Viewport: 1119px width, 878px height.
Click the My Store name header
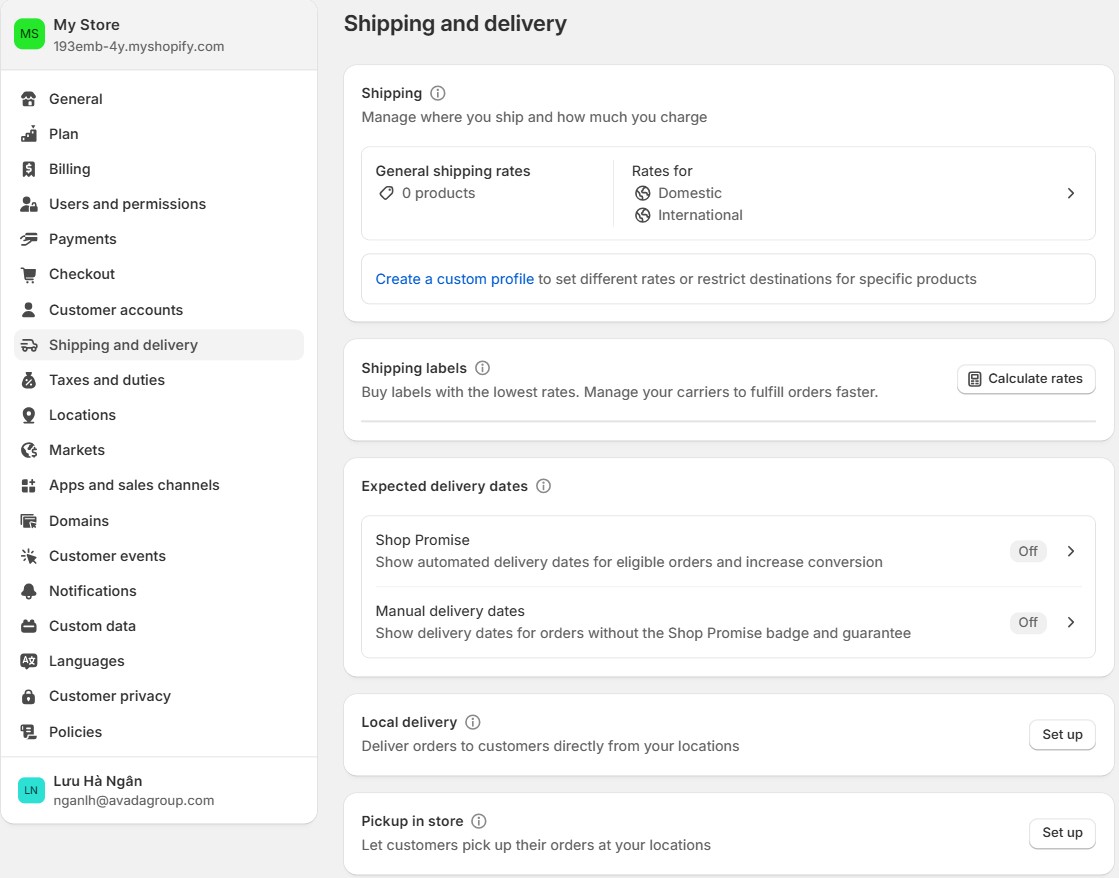(x=86, y=25)
